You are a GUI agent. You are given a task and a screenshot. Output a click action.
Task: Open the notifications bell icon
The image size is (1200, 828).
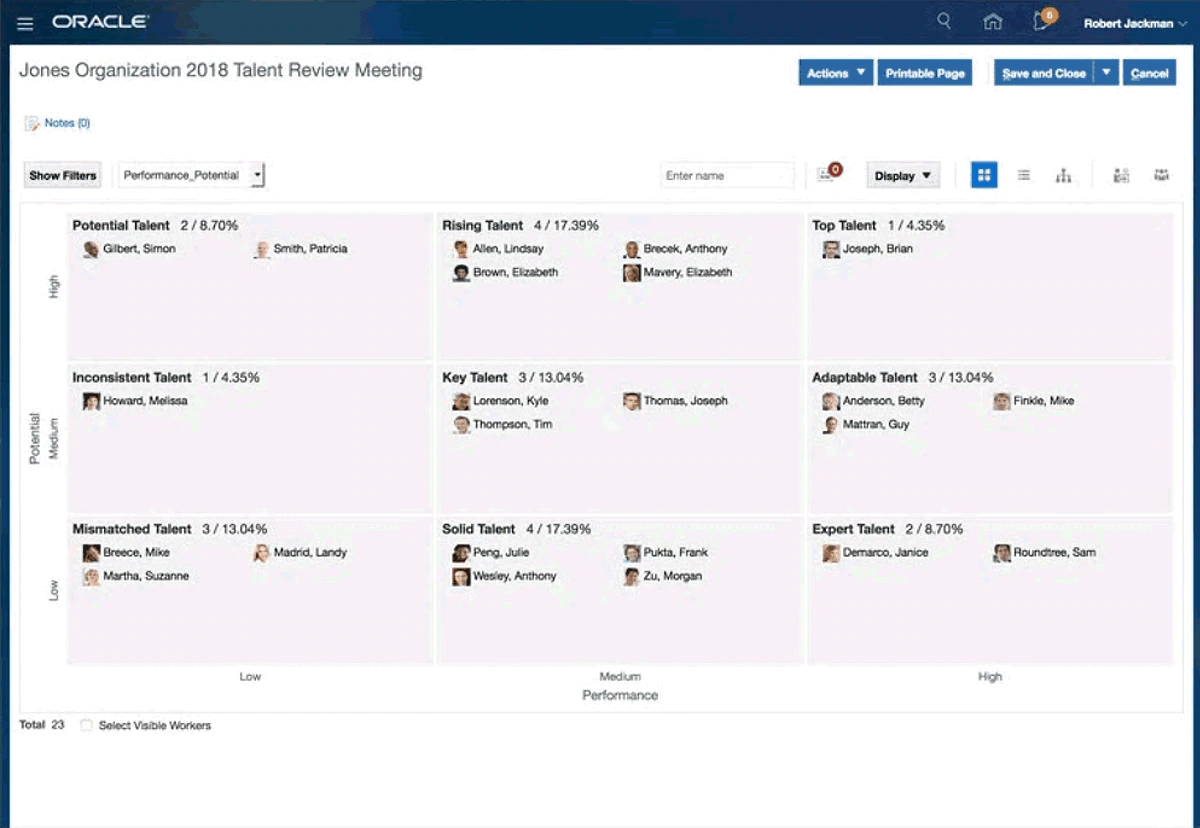click(x=1042, y=22)
